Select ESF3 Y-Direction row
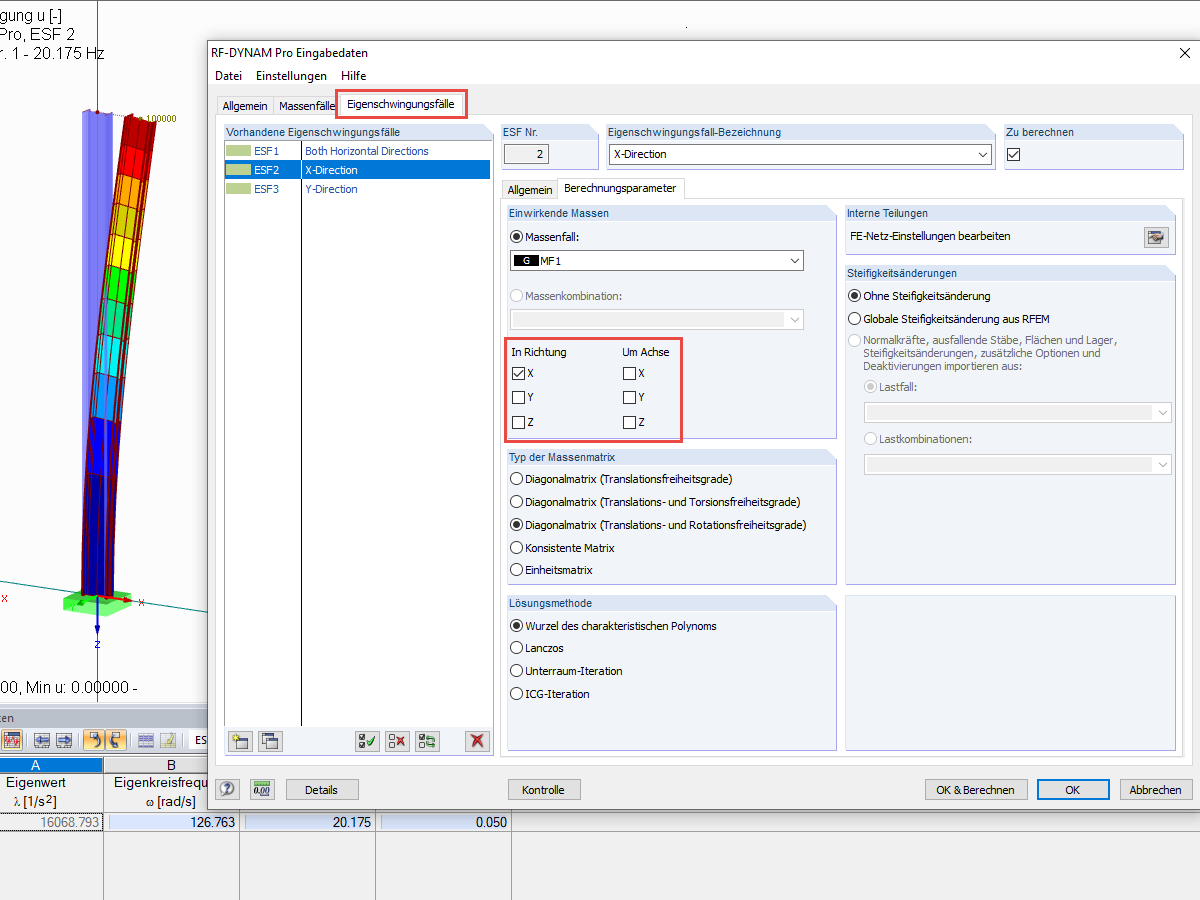 click(x=357, y=189)
